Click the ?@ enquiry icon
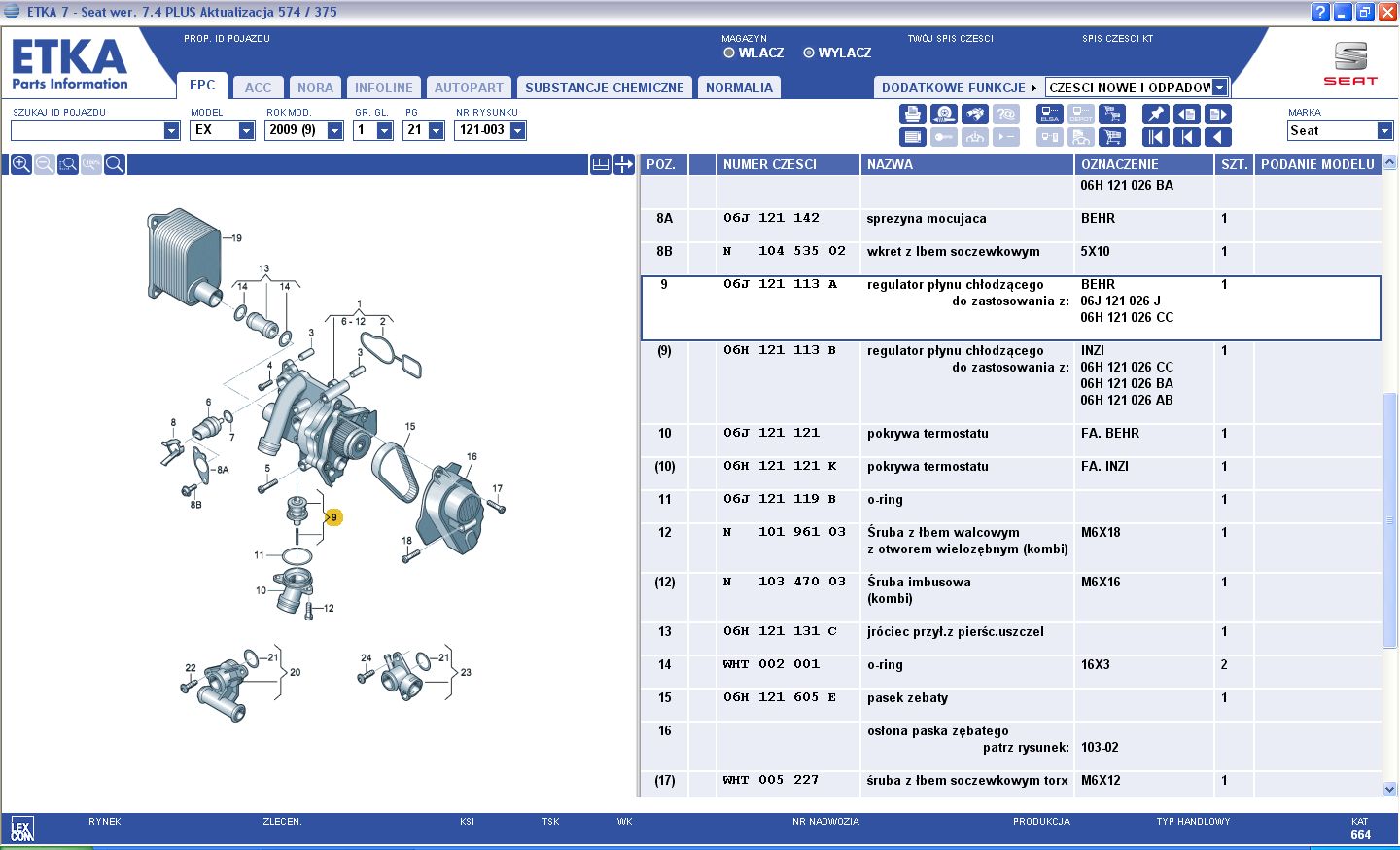Viewport: 1400px width, 850px height. [x=1006, y=114]
